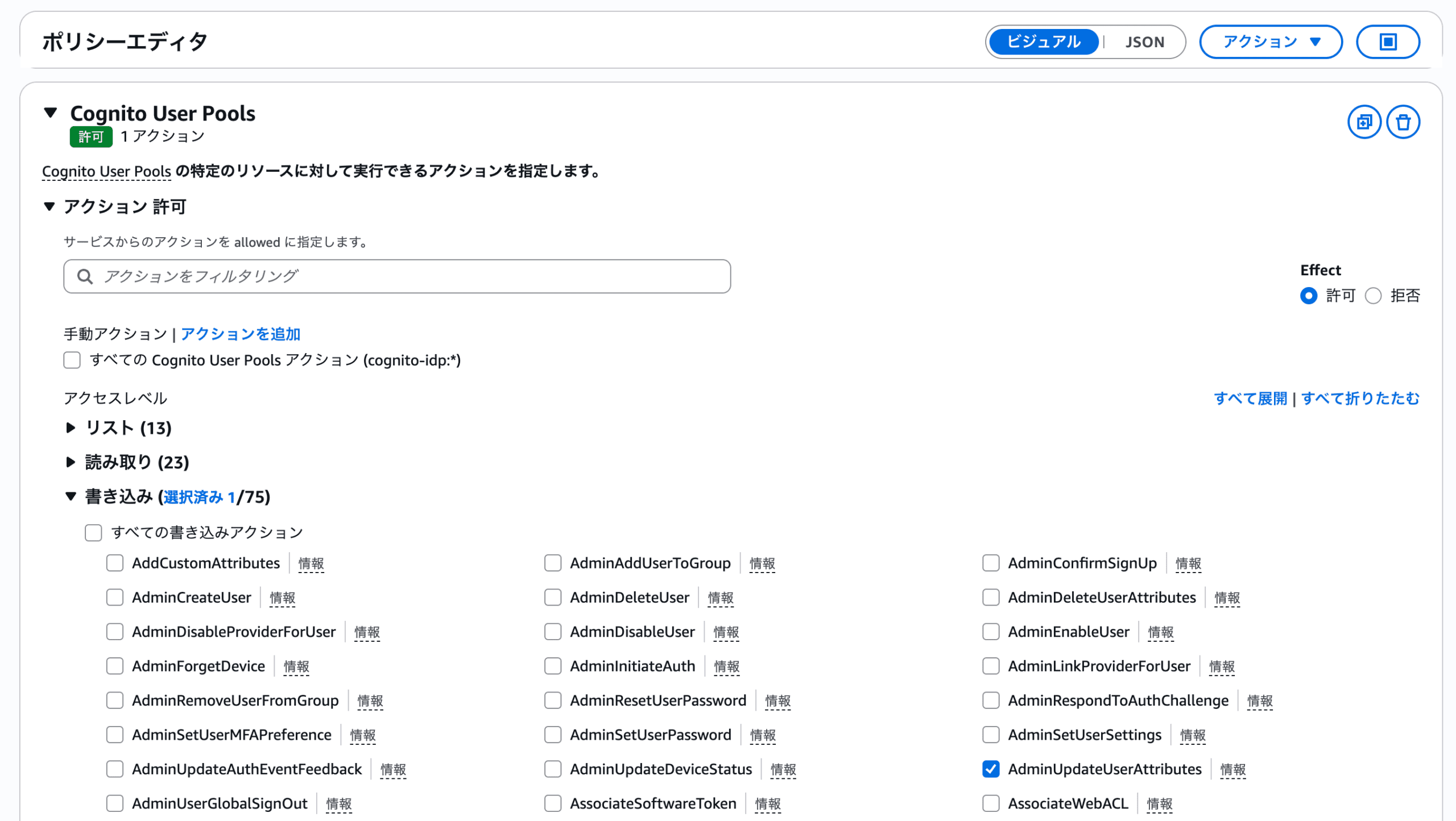Check the AdminAddUserToGroup checkbox

click(x=553, y=563)
